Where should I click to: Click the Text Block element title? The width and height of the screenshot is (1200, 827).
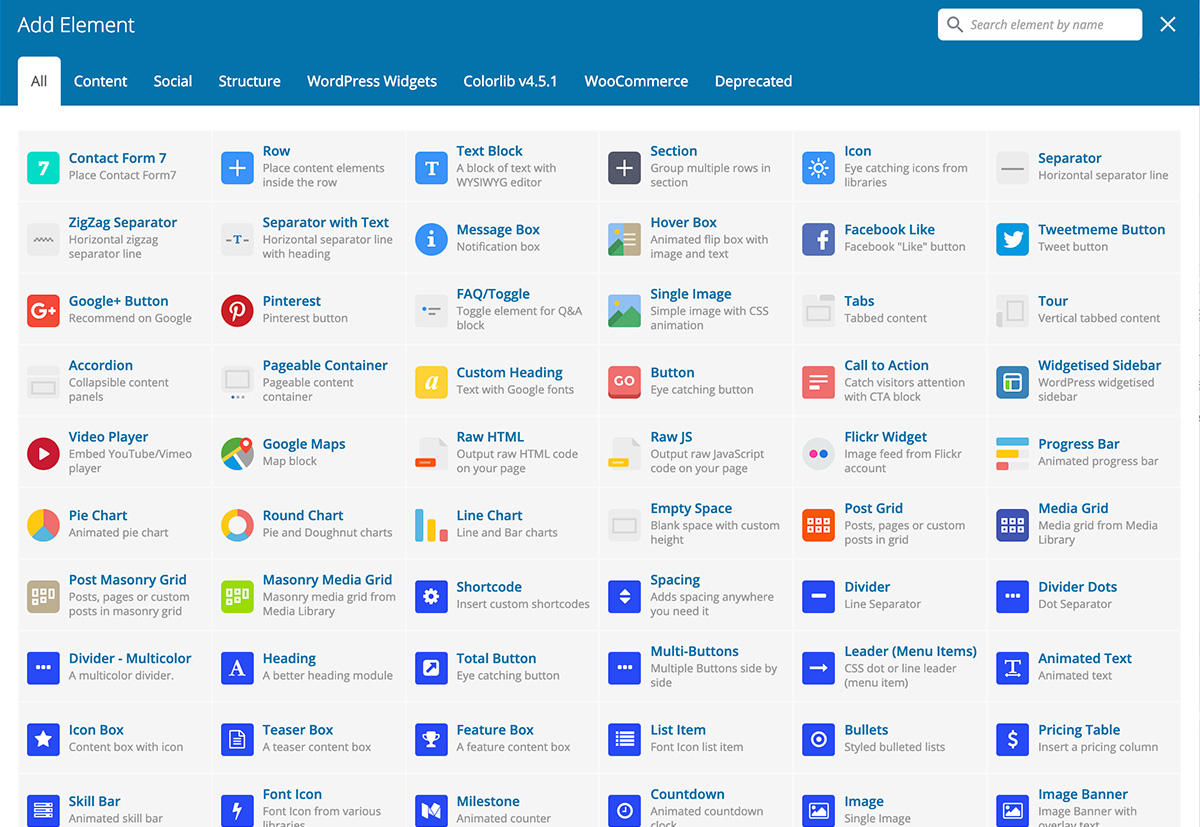(490, 151)
